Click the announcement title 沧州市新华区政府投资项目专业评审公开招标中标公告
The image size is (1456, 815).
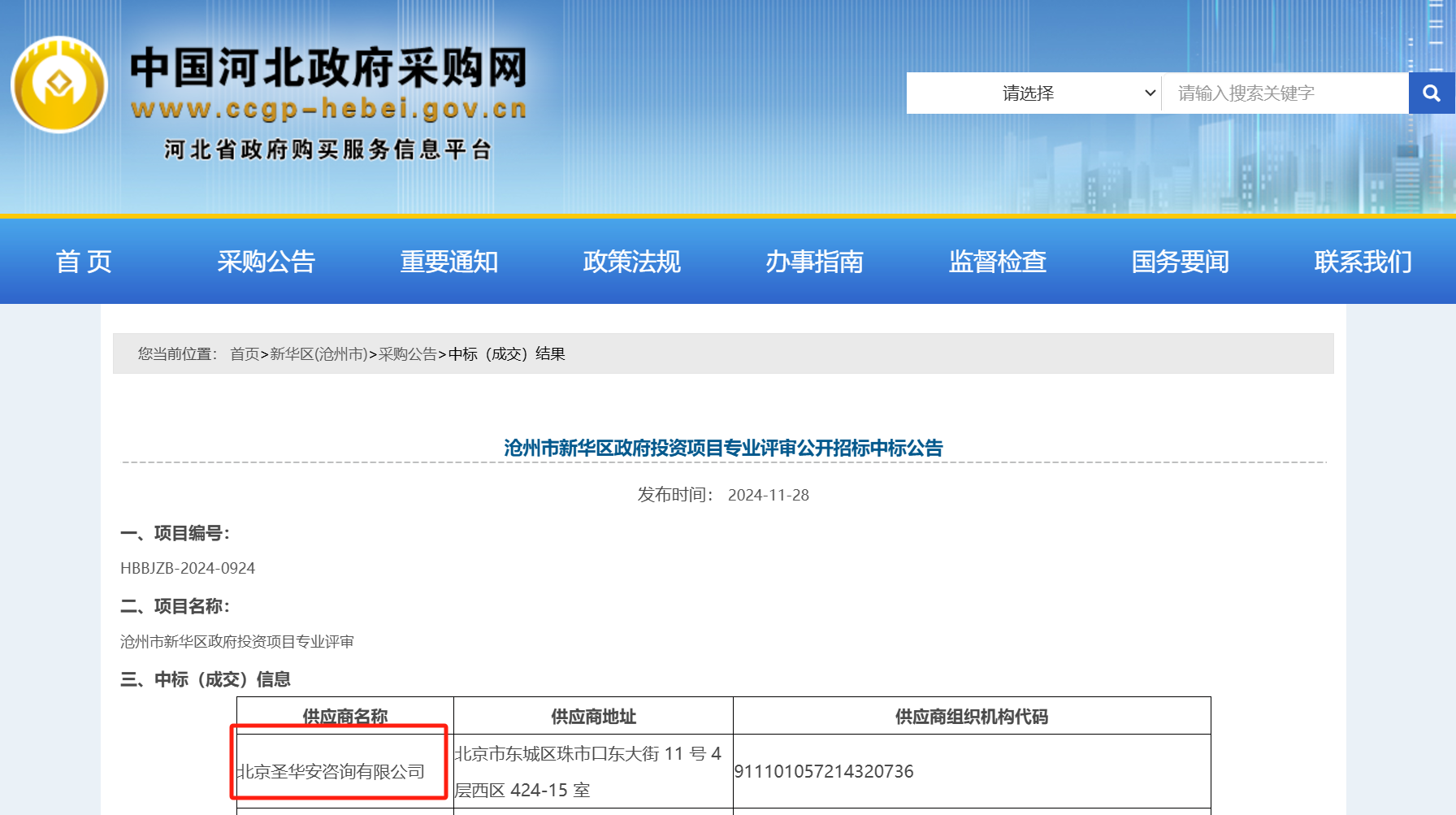click(x=723, y=448)
